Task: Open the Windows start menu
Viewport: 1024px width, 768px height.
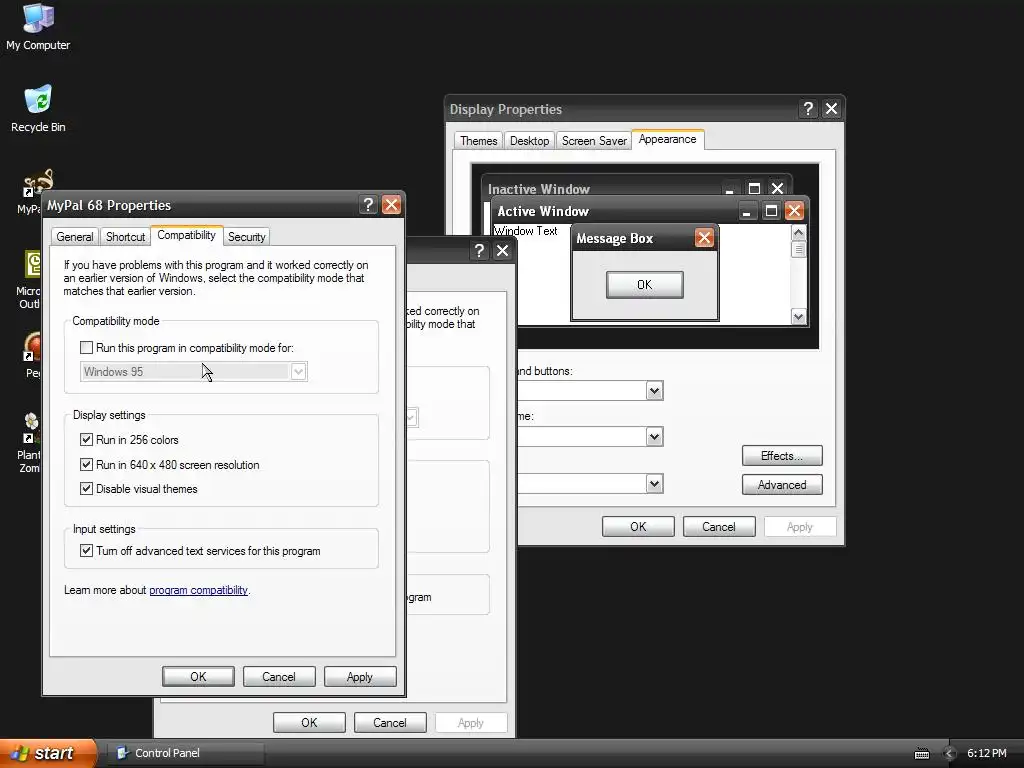Action: tap(48, 753)
